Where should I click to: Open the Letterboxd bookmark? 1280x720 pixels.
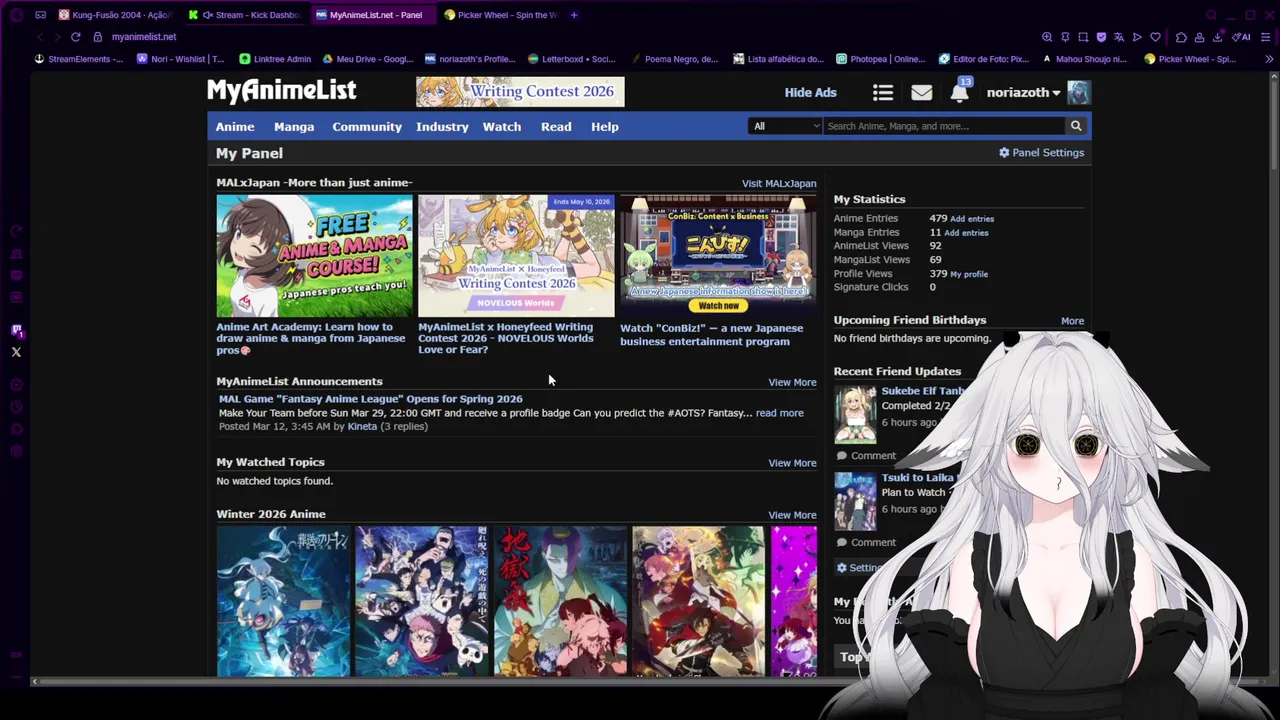coord(571,59)
